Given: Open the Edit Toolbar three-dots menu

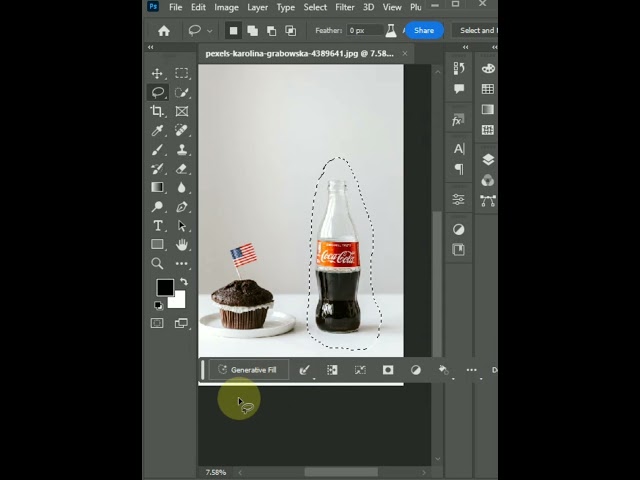Looking at the screenshot, I should [182, 263].
